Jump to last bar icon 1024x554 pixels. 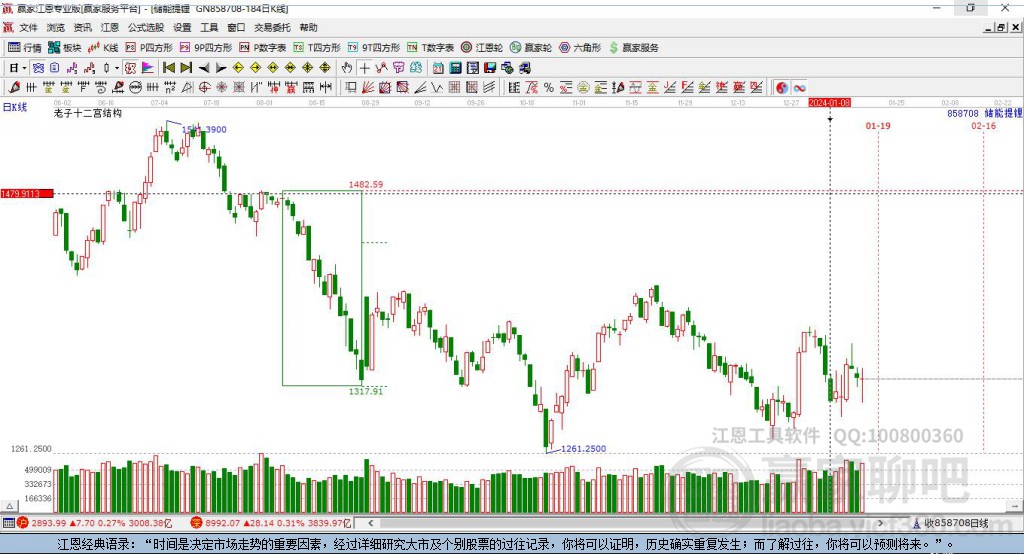[186, 68]
